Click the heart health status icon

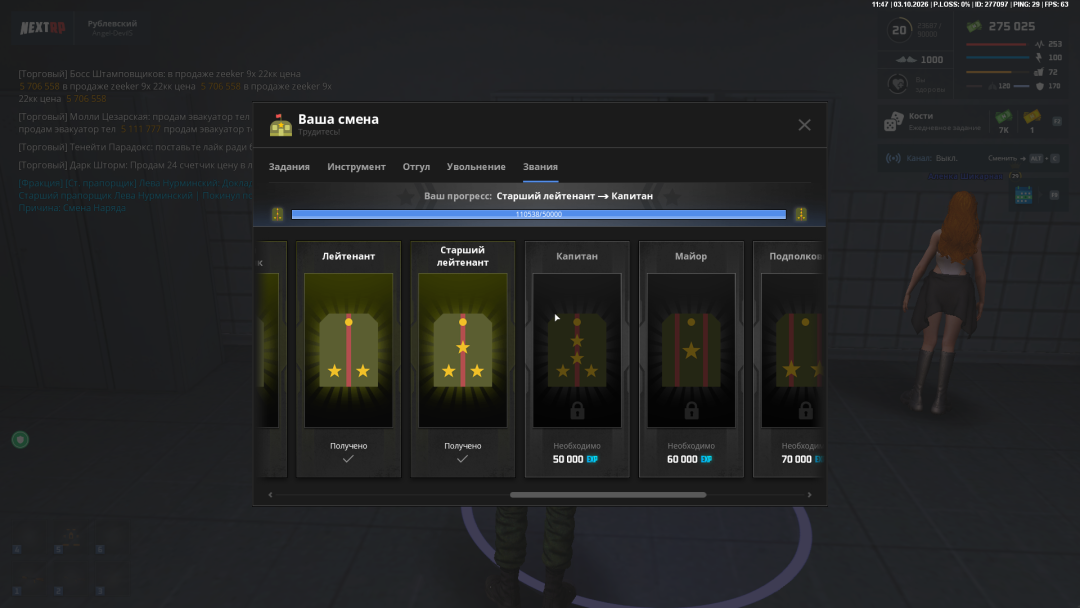(897, 84)
